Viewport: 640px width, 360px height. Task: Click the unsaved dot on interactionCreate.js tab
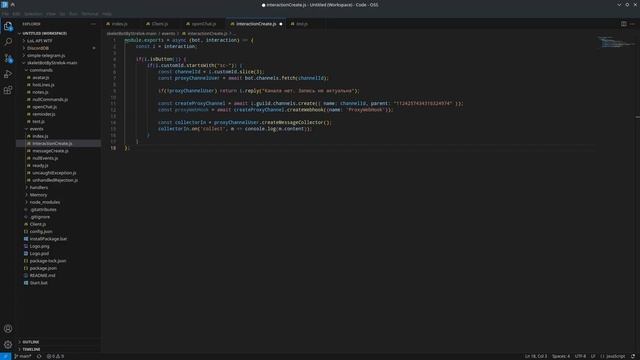pos(281,24)
